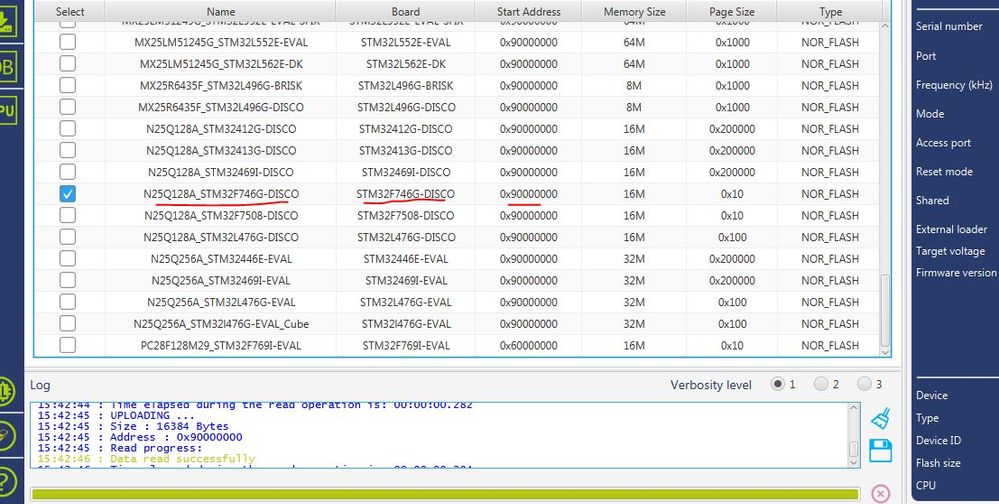
Task: Enable the MX25R6435F_STM32L496G-DISCO checkbox
Action: pos(67,107)
